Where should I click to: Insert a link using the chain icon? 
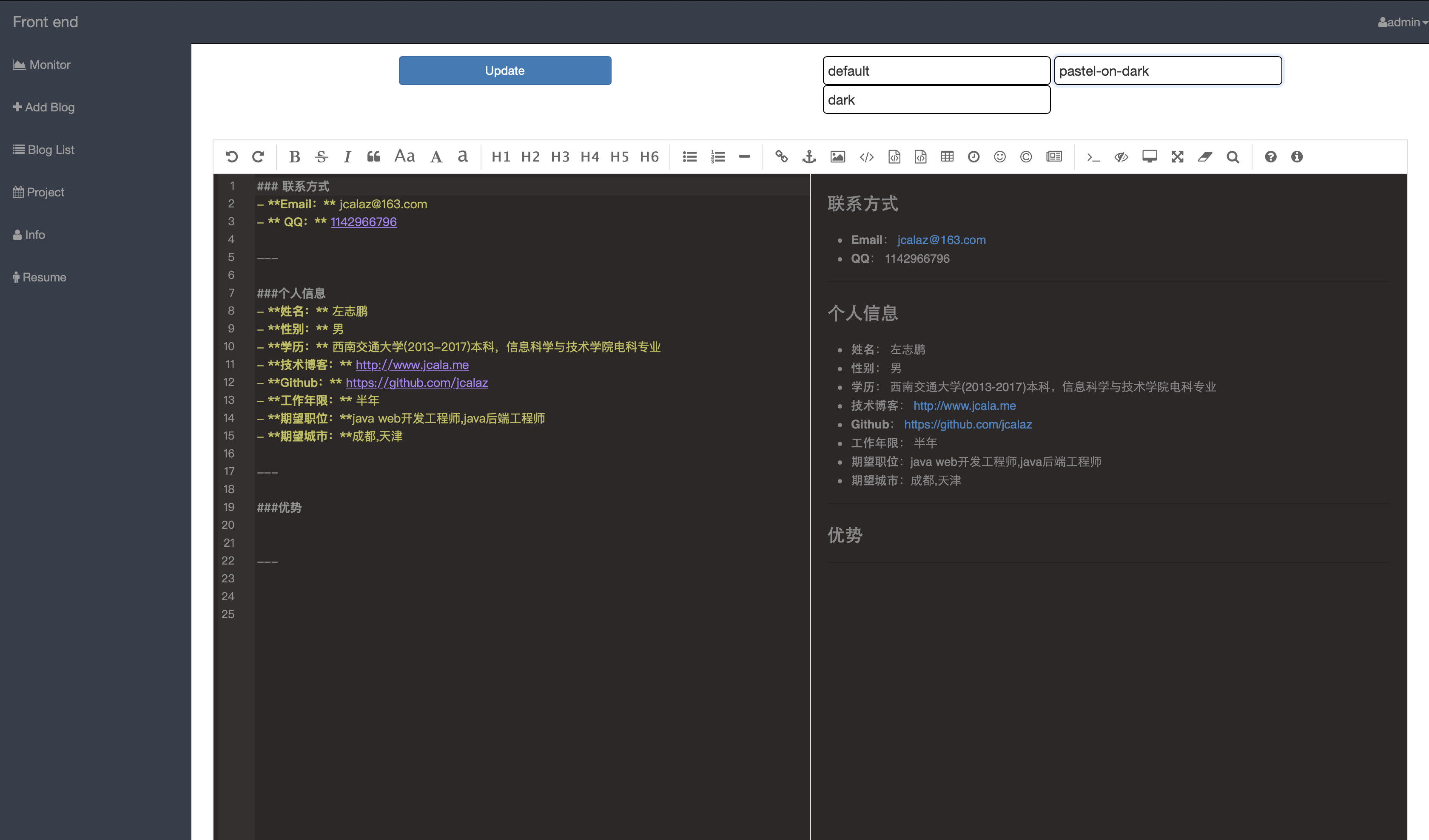coord(781,156)
